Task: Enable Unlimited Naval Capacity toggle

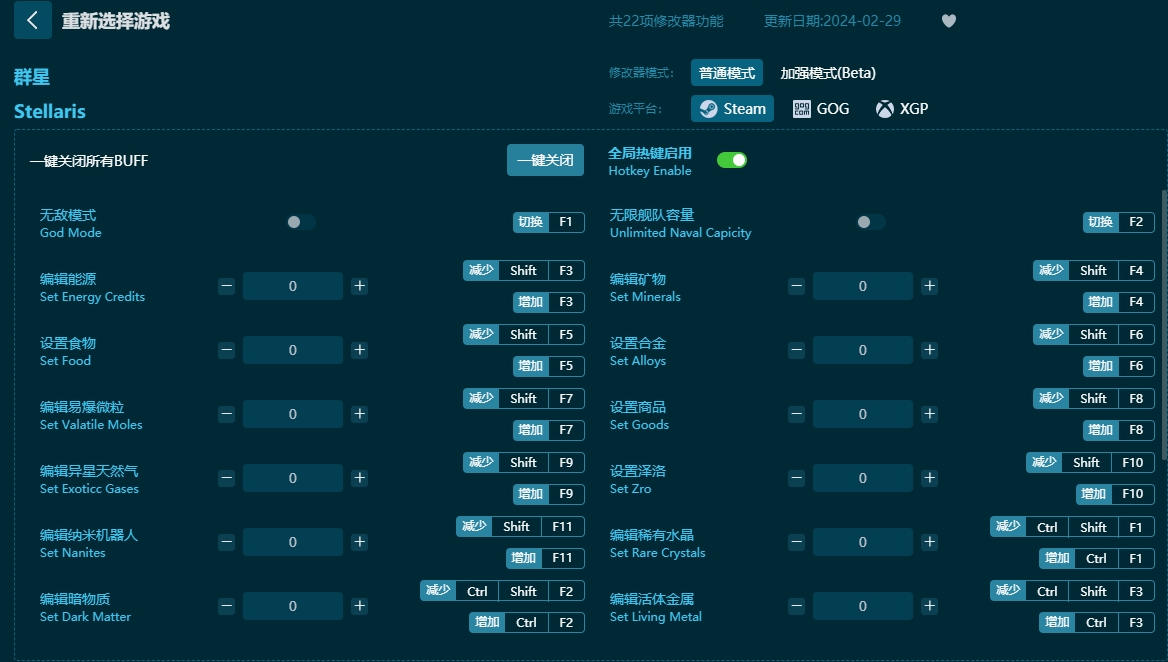Action: coord(870,222)
